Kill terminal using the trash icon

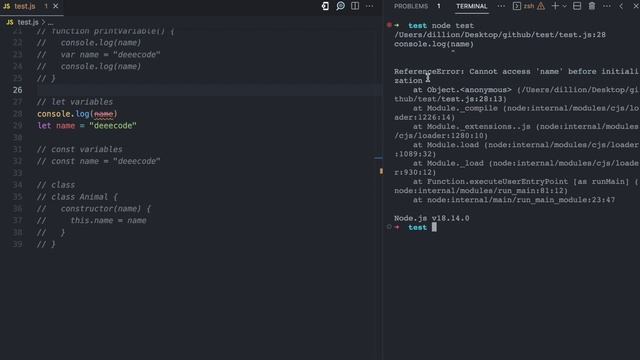[x=592, y=6]
